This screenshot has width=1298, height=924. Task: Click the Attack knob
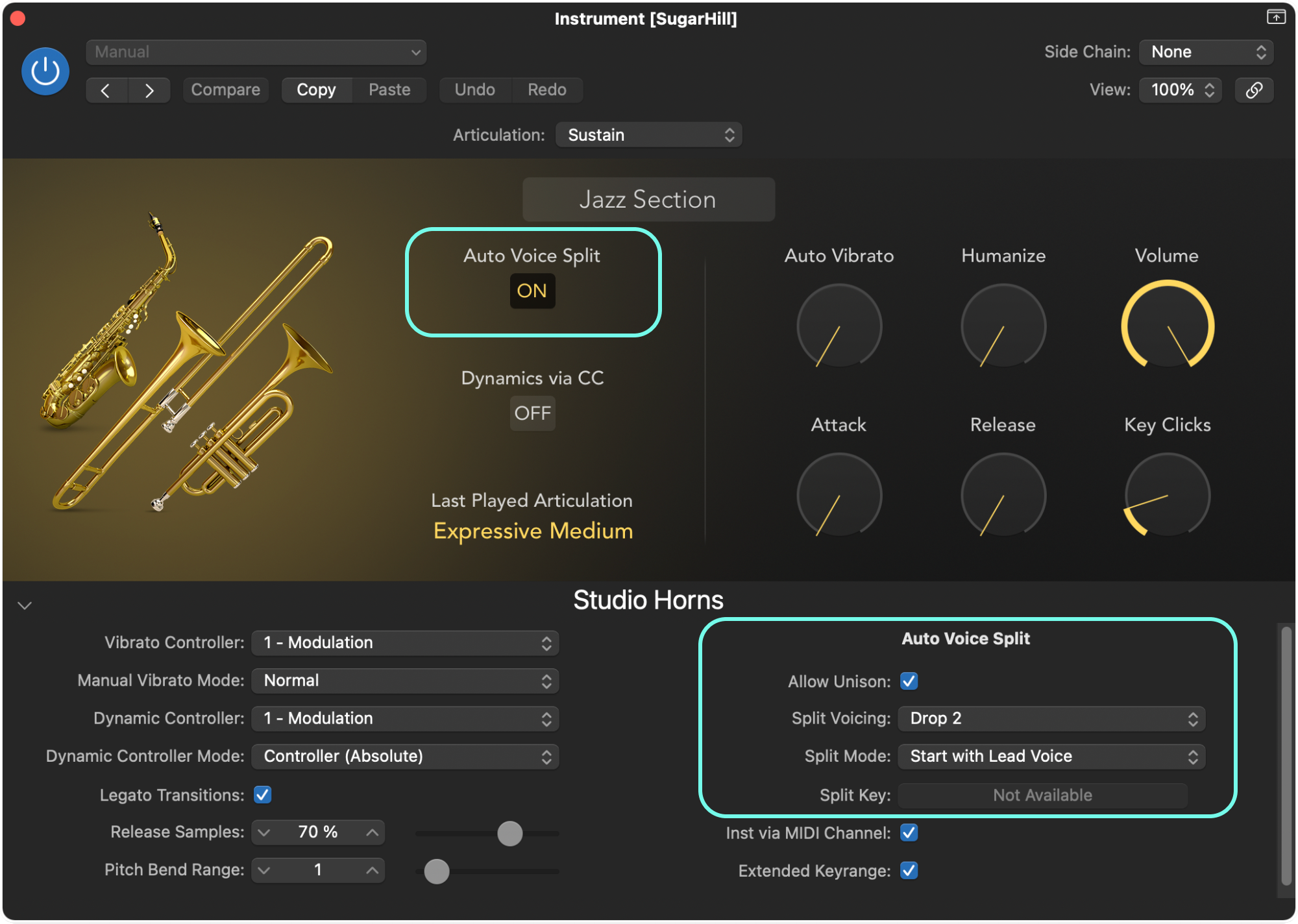(839, 496)
